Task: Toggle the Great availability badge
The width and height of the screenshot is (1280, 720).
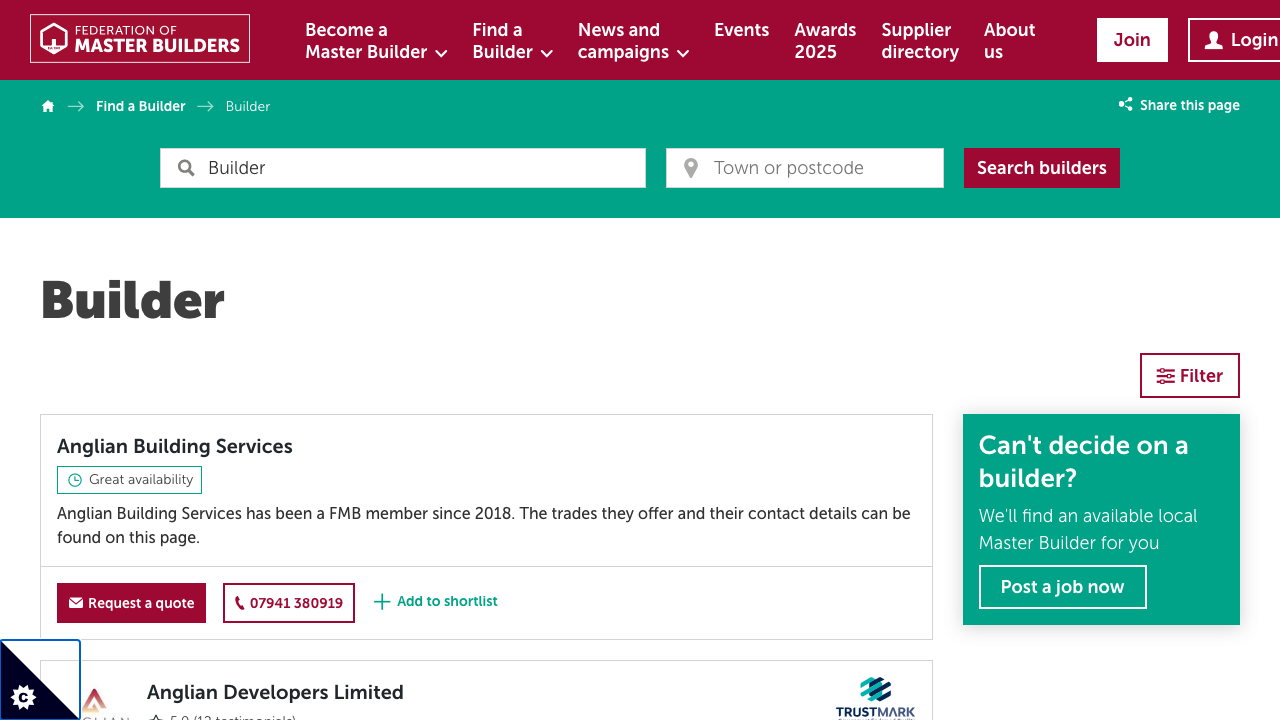Action: pyautogui.click(x=129, y=480)
